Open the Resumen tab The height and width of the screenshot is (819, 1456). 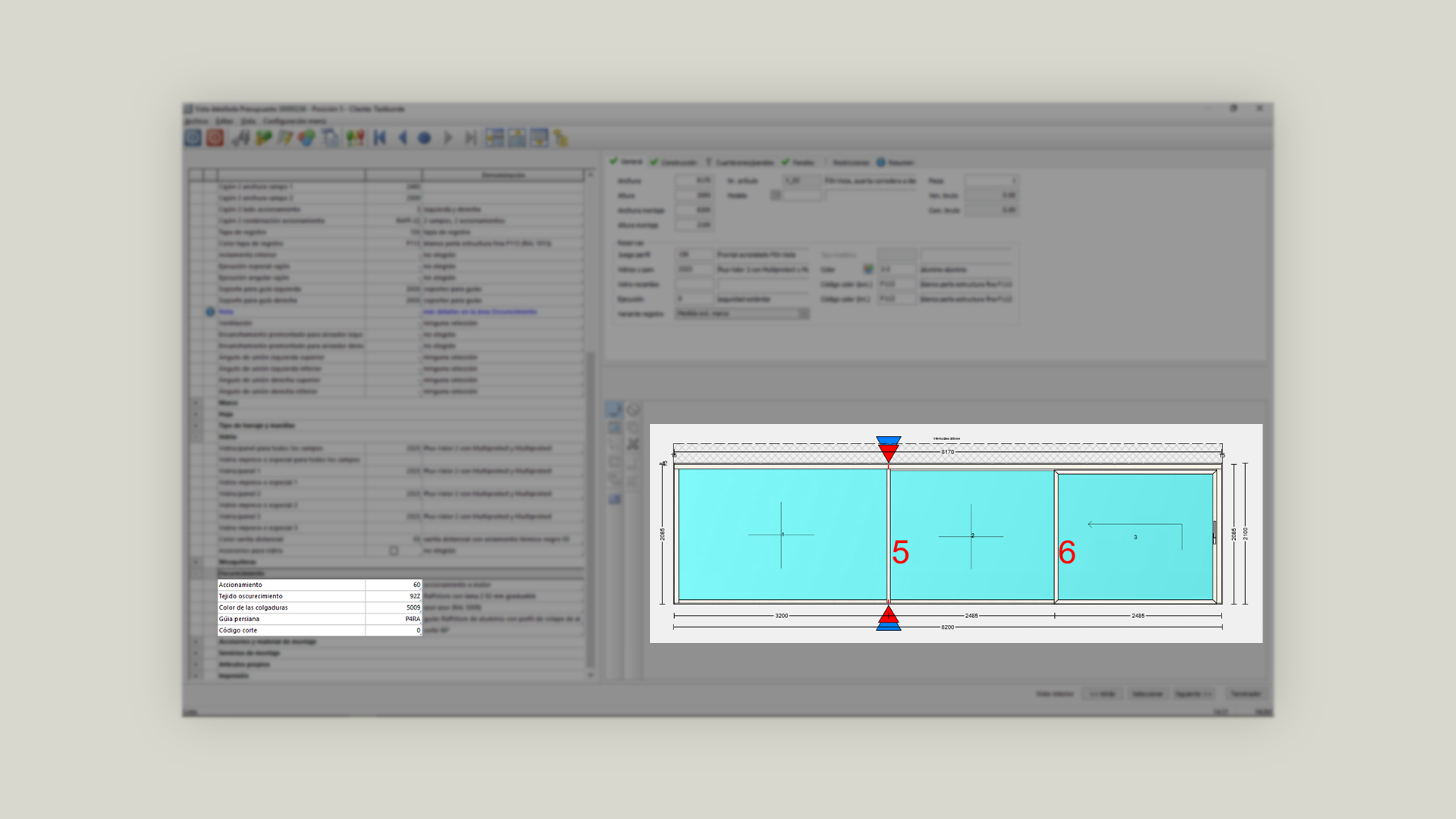coord(896,162)
